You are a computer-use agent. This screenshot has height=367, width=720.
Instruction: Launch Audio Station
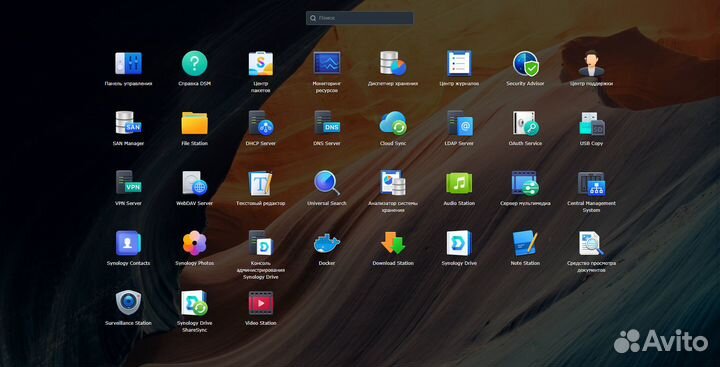[x=459, y=183]
